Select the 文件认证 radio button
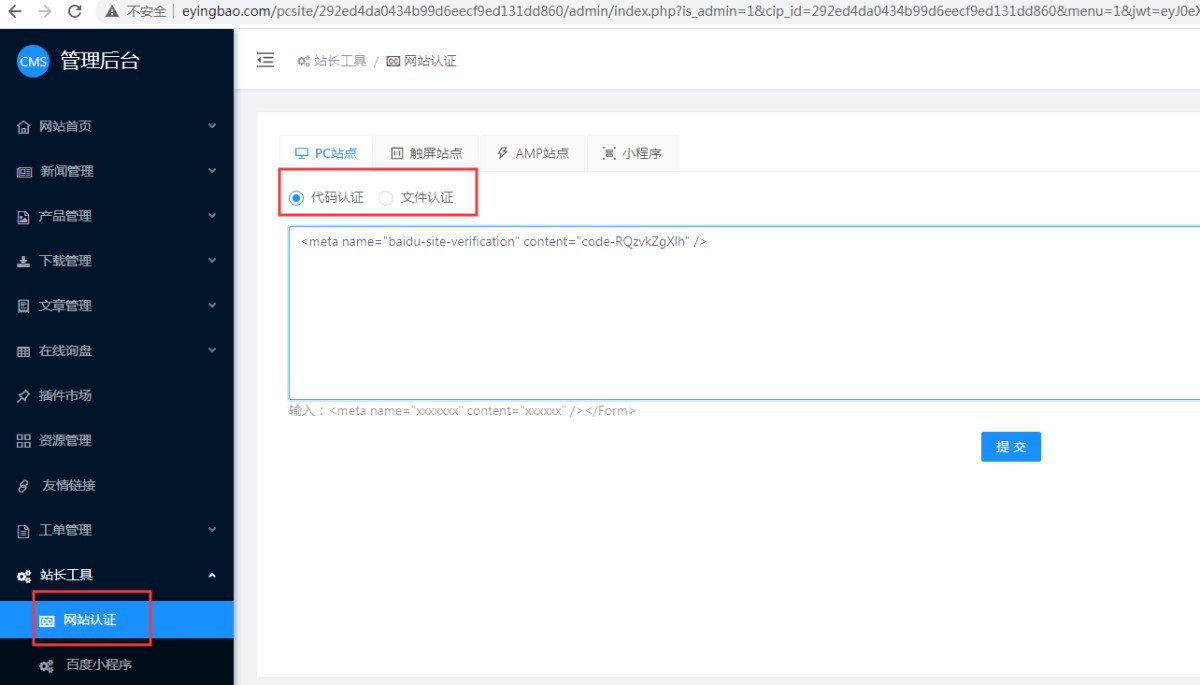The width and height of the screenshot is (1200, 685). pos(386,198)
